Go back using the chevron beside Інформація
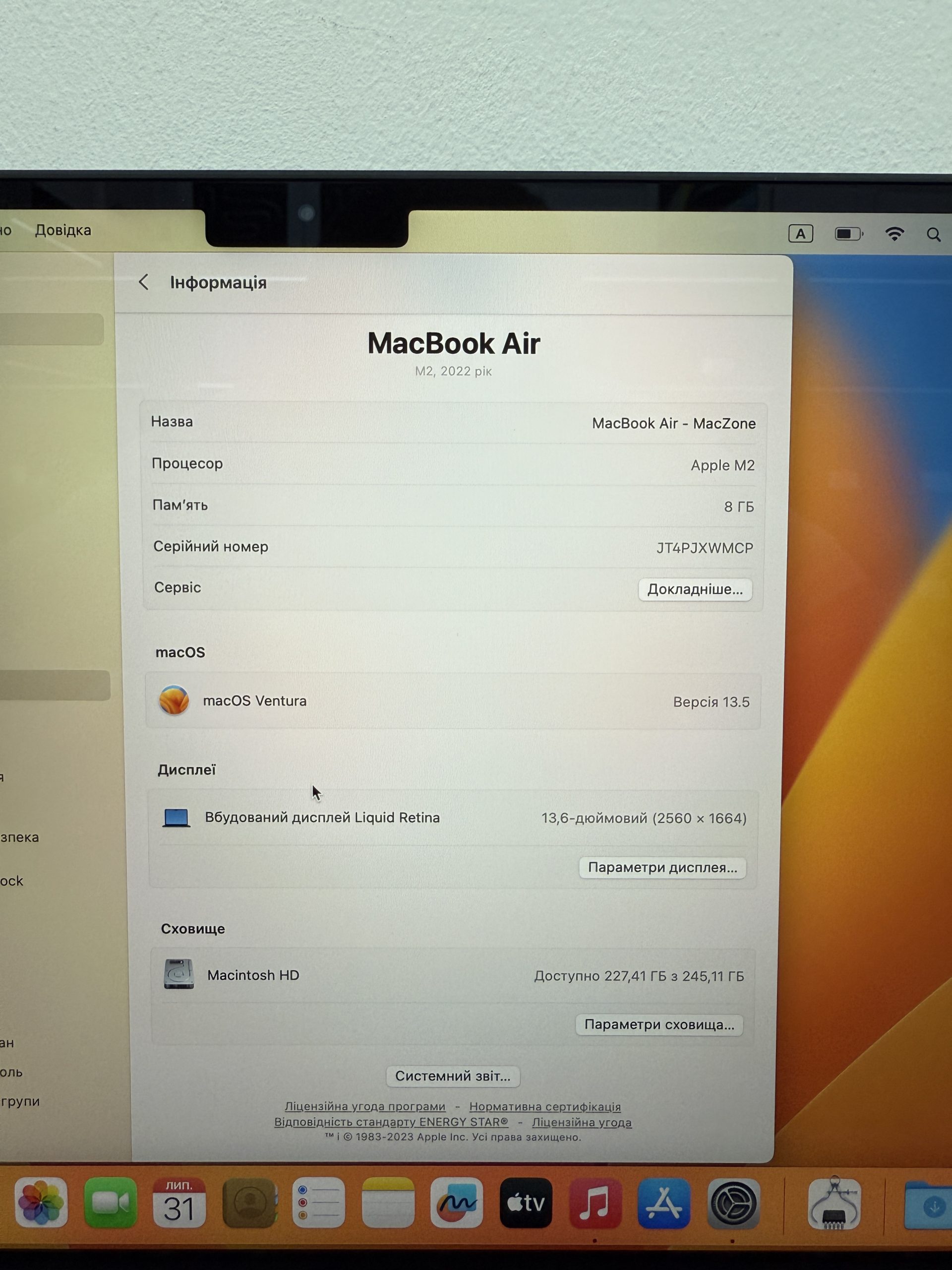Viewport: 952px width, 1270px height. [x=143, y=282]
